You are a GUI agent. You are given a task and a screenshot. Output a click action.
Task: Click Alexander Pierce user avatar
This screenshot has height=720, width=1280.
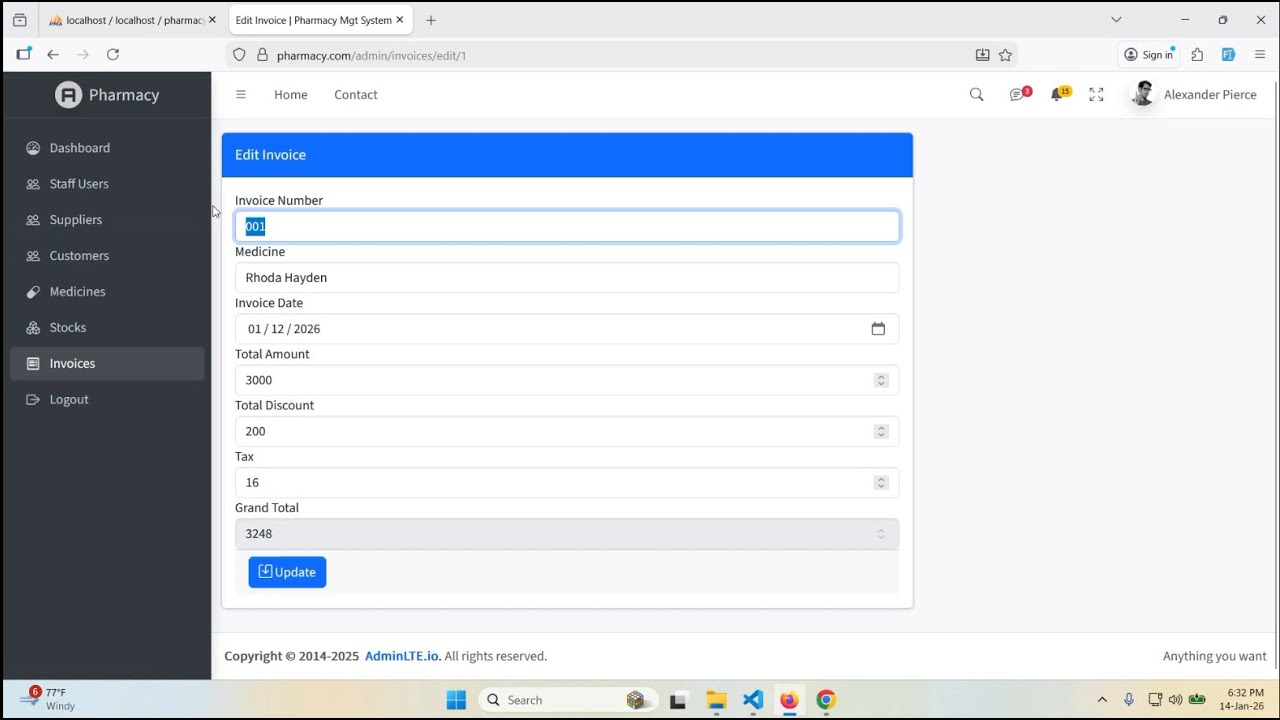click(1143, 95)
